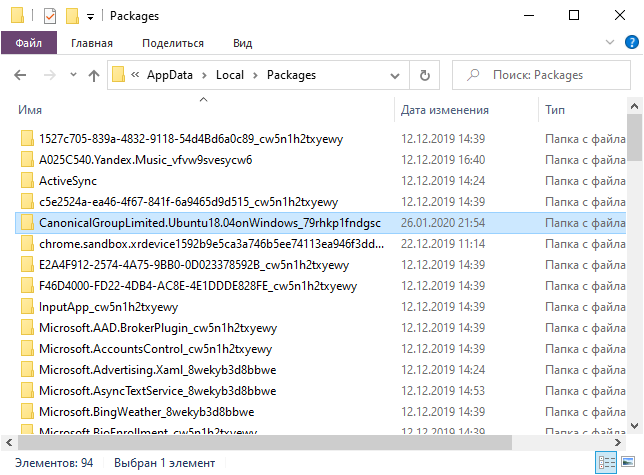Click the search Packages field

[541, 75]
